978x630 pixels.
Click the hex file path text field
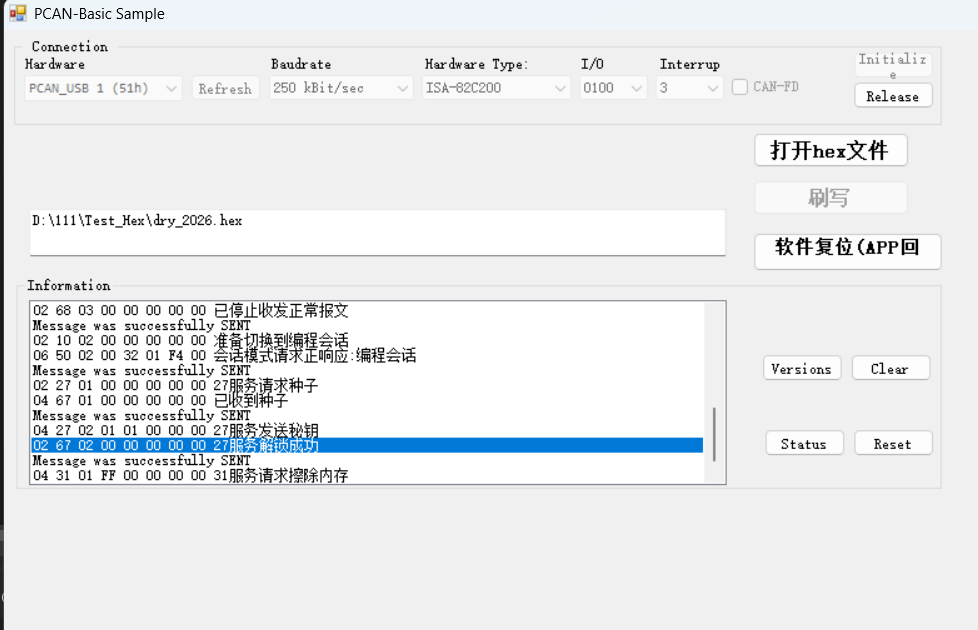(x=377, y=232)
